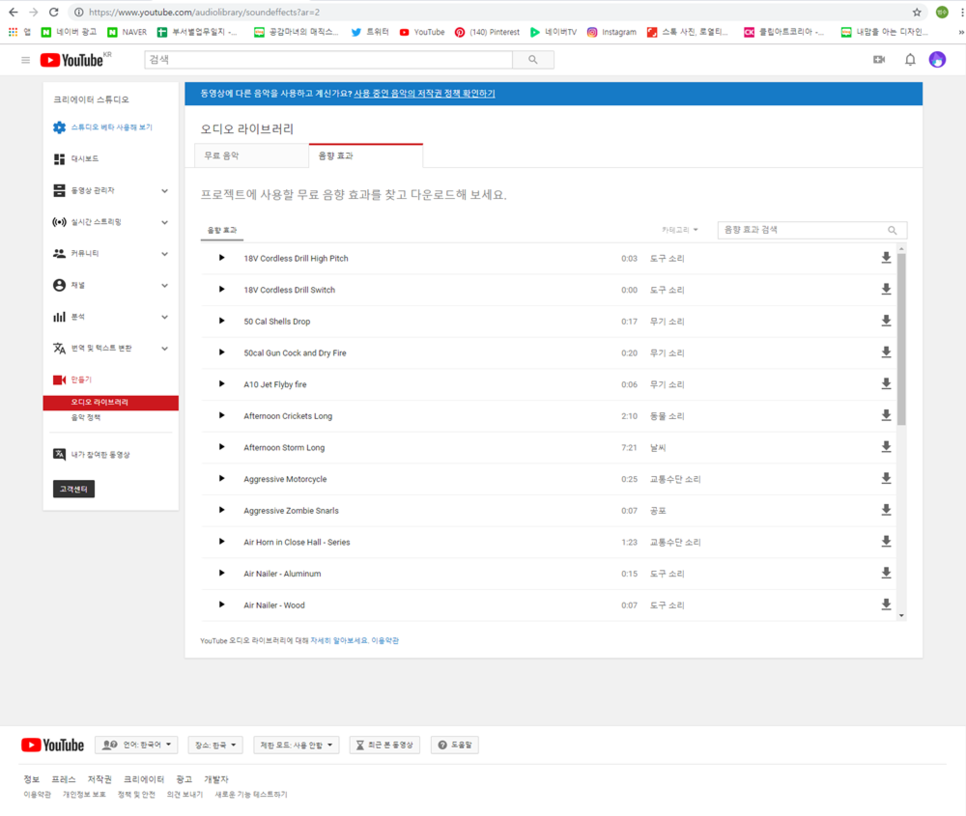Download the Afternoon Storm Long sound effect
The height and width of the screenshot is (816, 966).
886,447
